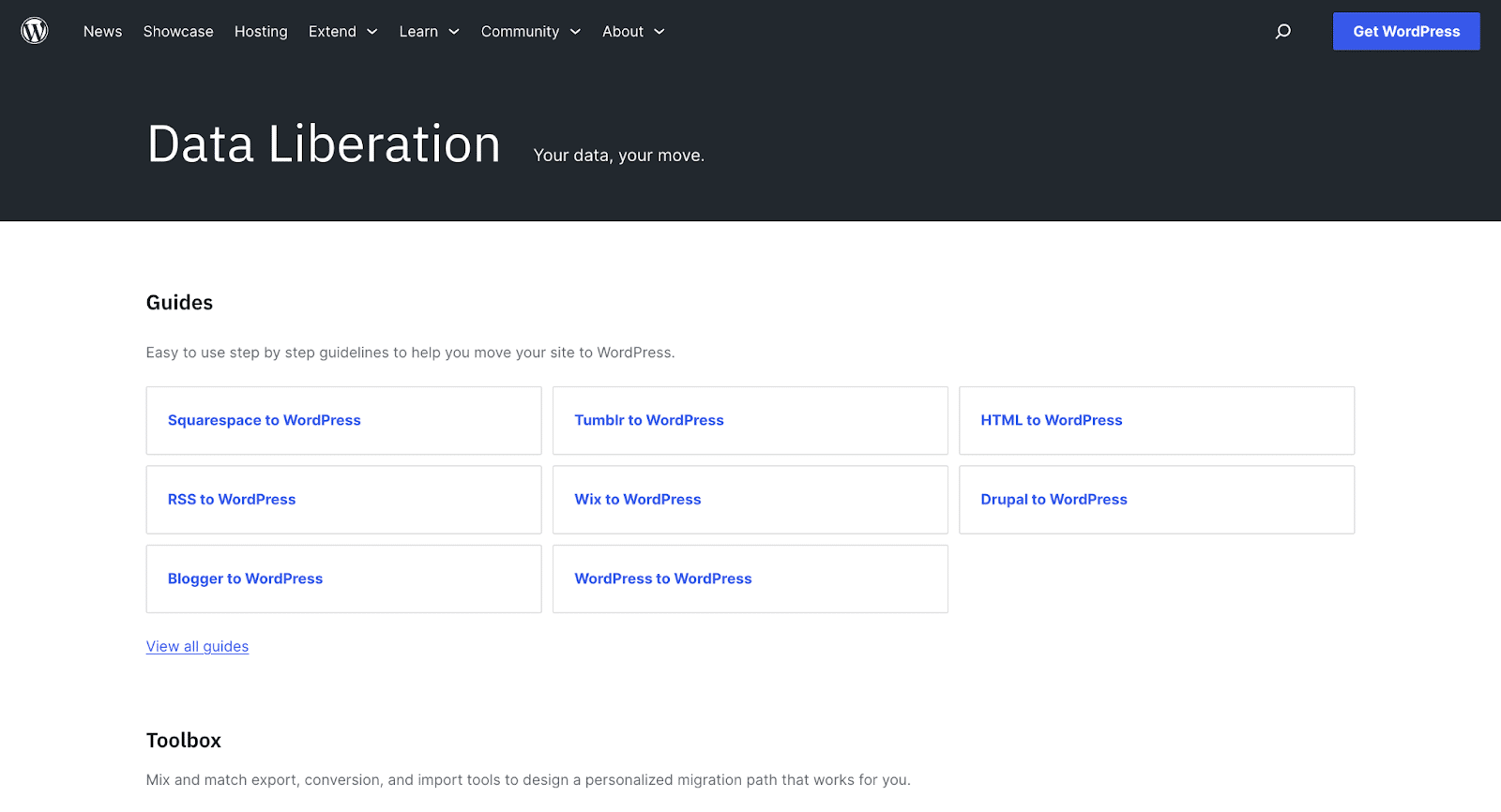Open the News menu item
Image resolution: width=1501 pixels, height=812 pixels.
point(102,31)
